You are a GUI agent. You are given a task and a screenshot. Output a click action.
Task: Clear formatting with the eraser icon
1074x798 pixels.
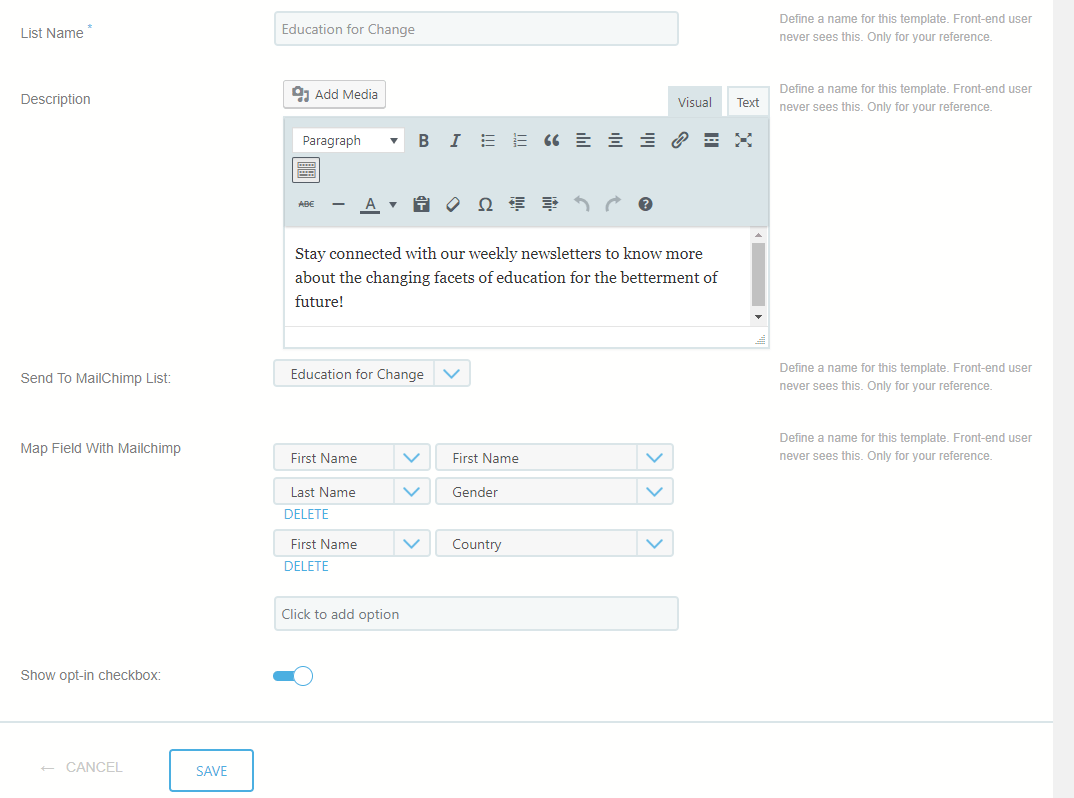tap(453, 203)
